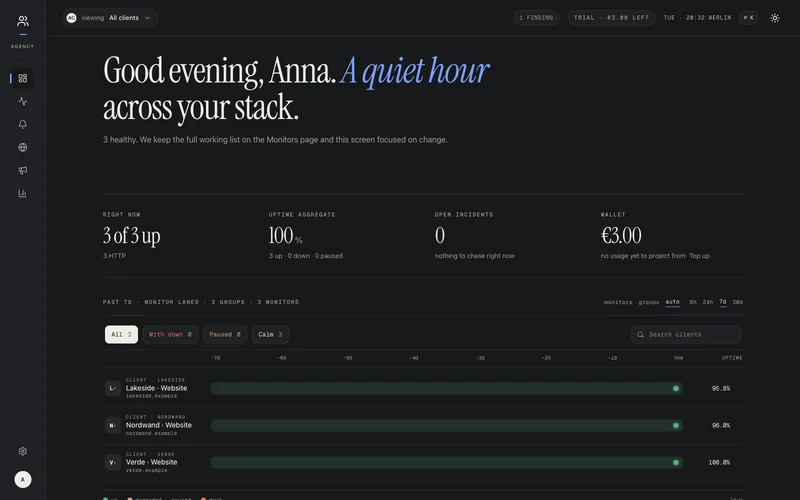This screenshot has width=800, height=500.
Task: Click the nordwand.example domain text
Action: [152, 433]
